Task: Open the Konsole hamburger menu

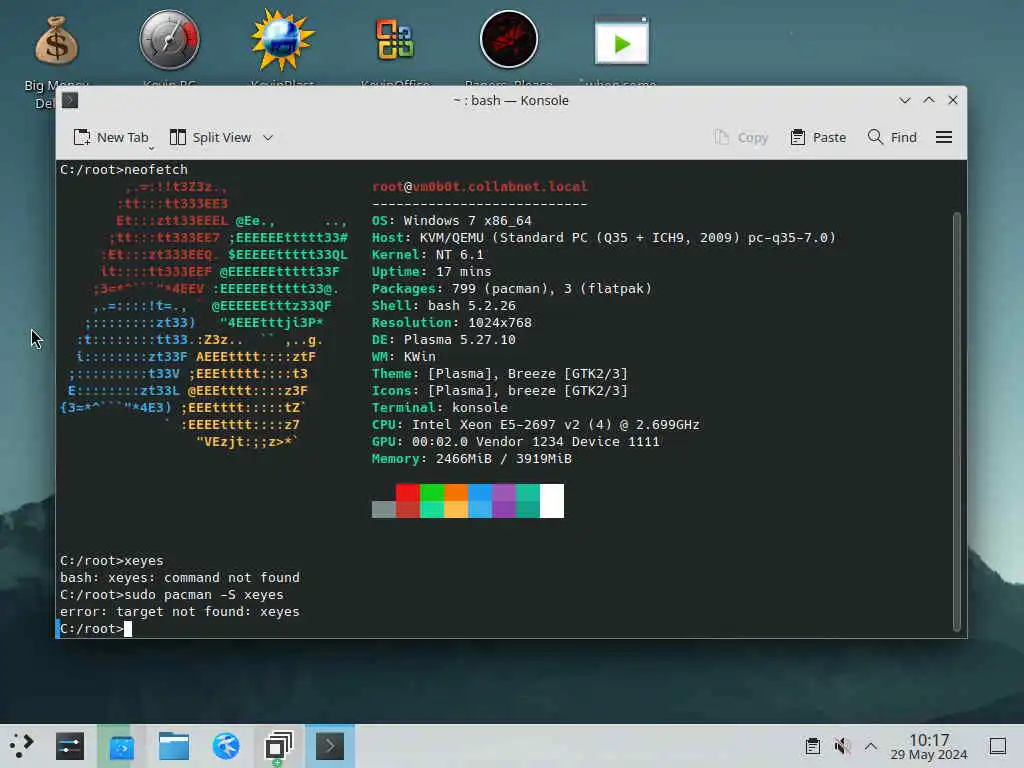Action: pos(944,137)
